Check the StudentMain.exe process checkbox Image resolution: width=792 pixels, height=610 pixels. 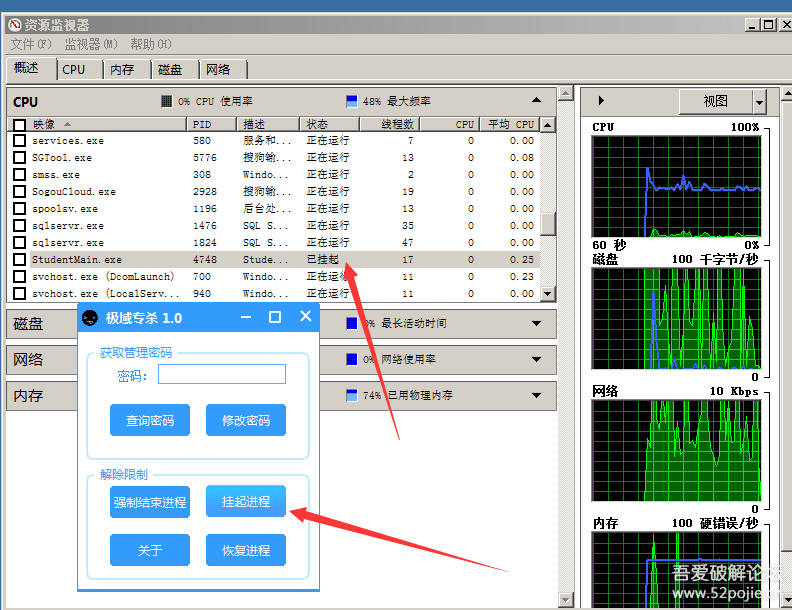click(19, 260)
